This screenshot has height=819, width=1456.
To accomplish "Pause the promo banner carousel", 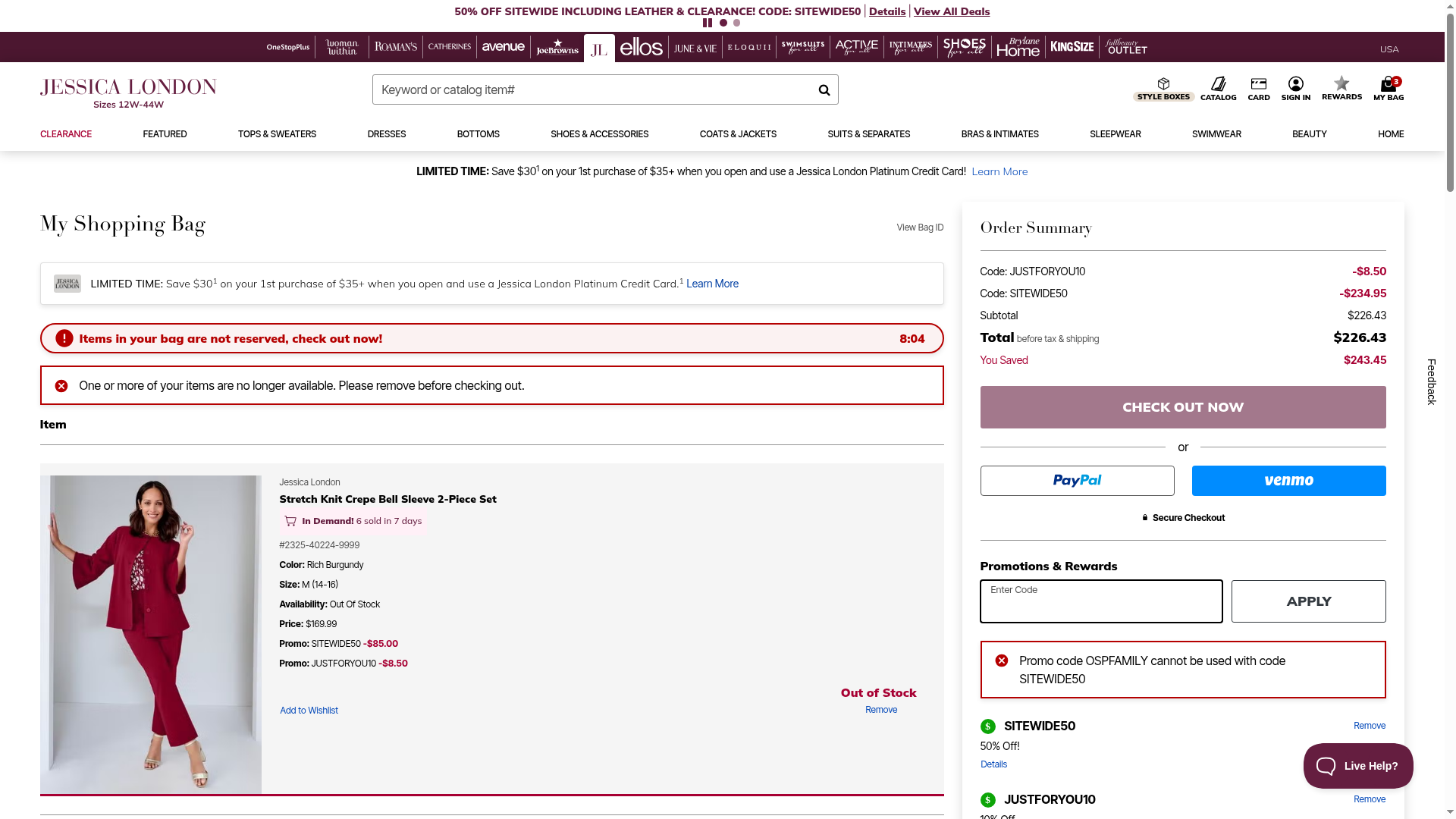I will point(708,23).
